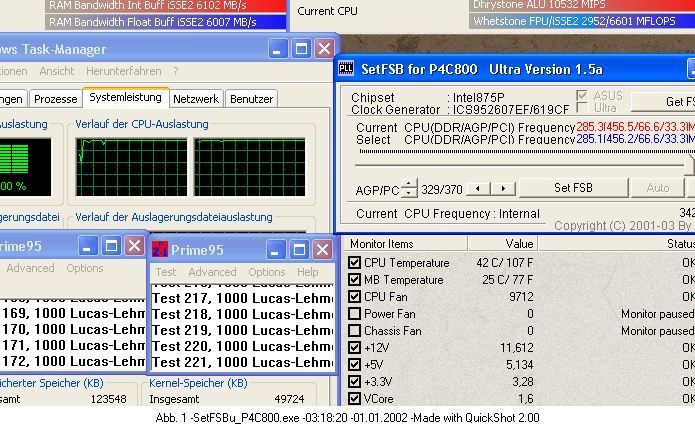
Task: Click the Kernel-Speicher Insgesamt value 49724
Action: coord(289,399)
